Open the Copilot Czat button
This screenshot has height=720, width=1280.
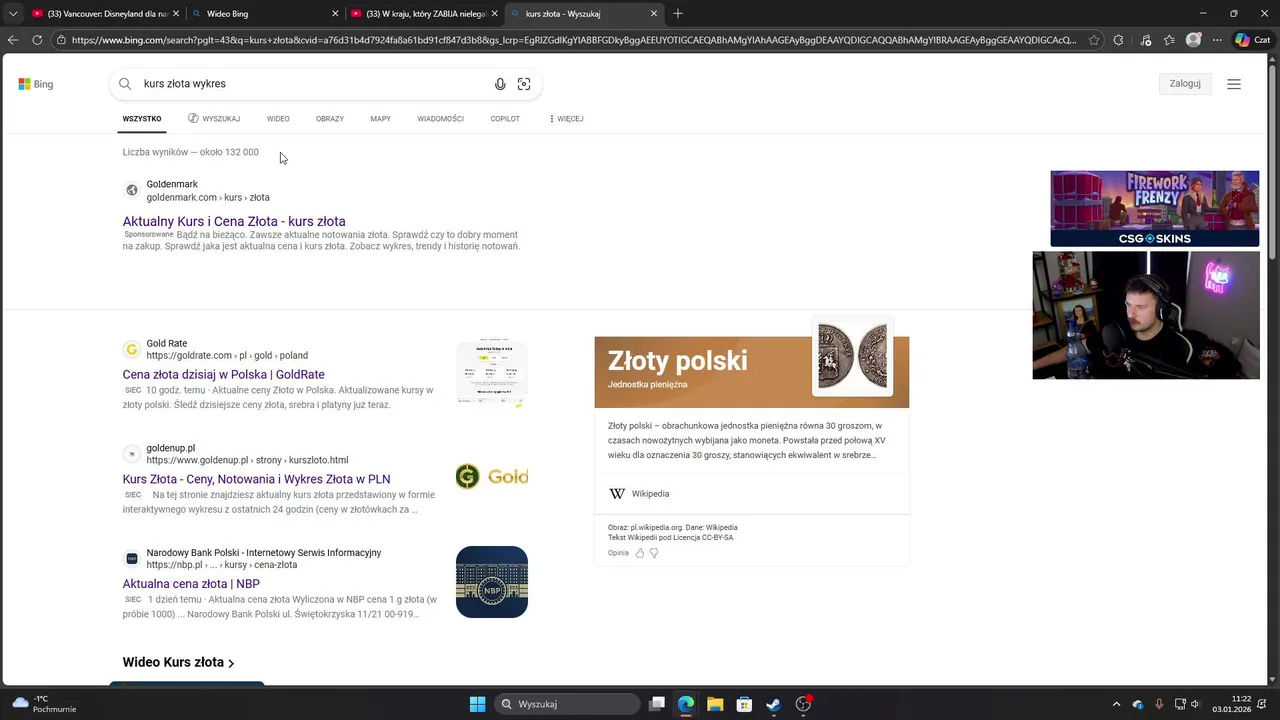tap(1252, 40)
